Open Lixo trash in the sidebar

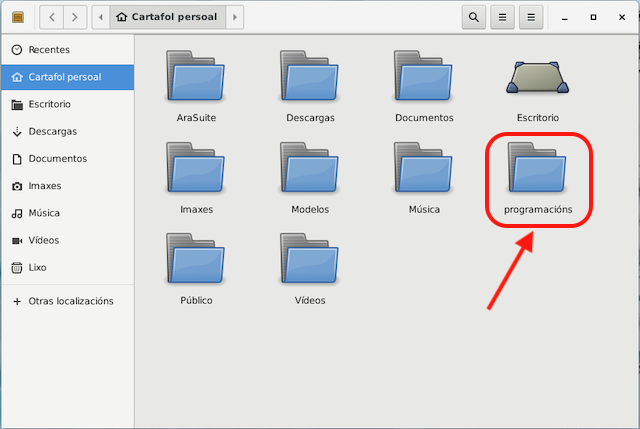click(39, 268)
